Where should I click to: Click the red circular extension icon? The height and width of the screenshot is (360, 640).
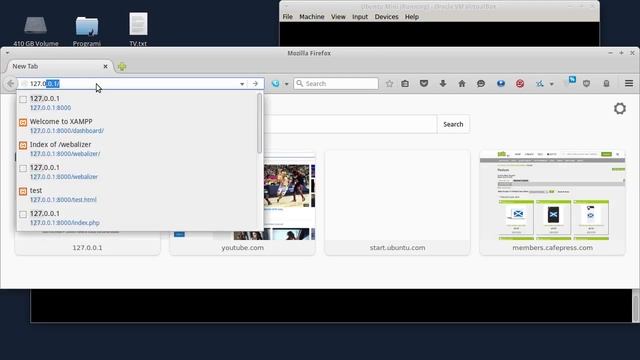(x=520, y=84)
